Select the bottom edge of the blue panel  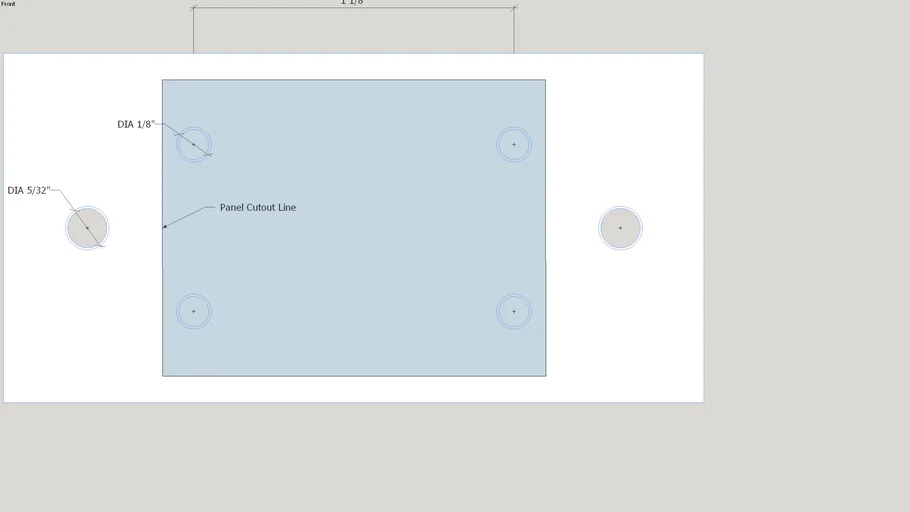point(354,376)
